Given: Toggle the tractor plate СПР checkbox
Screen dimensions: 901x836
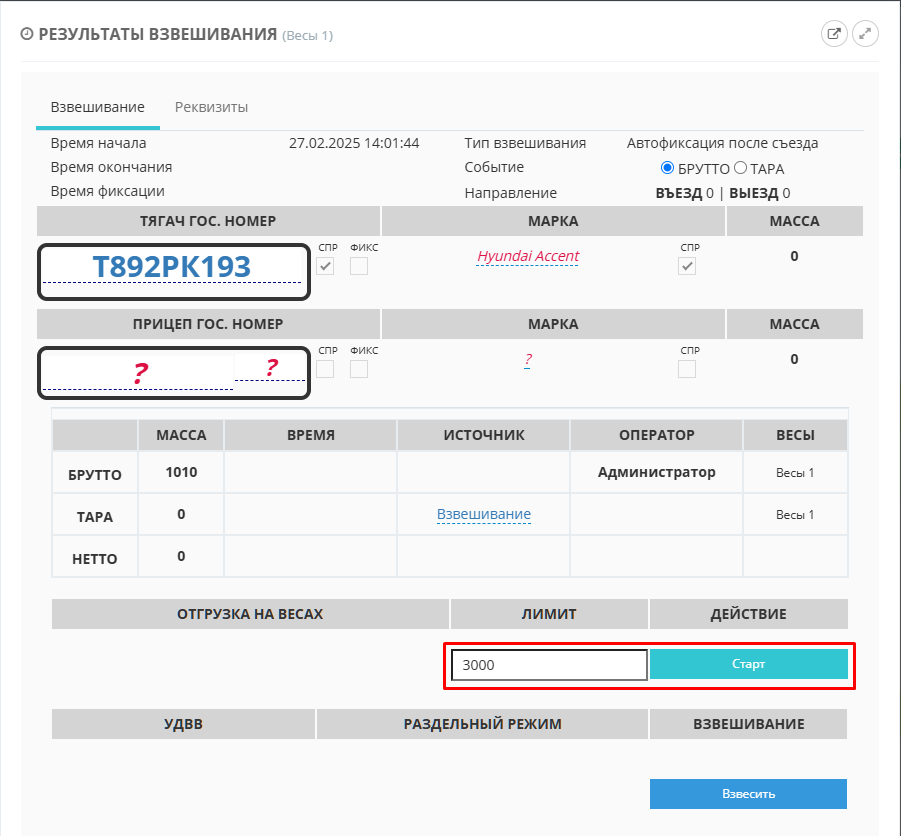Looking at the screenshot, I should [325, 266].
